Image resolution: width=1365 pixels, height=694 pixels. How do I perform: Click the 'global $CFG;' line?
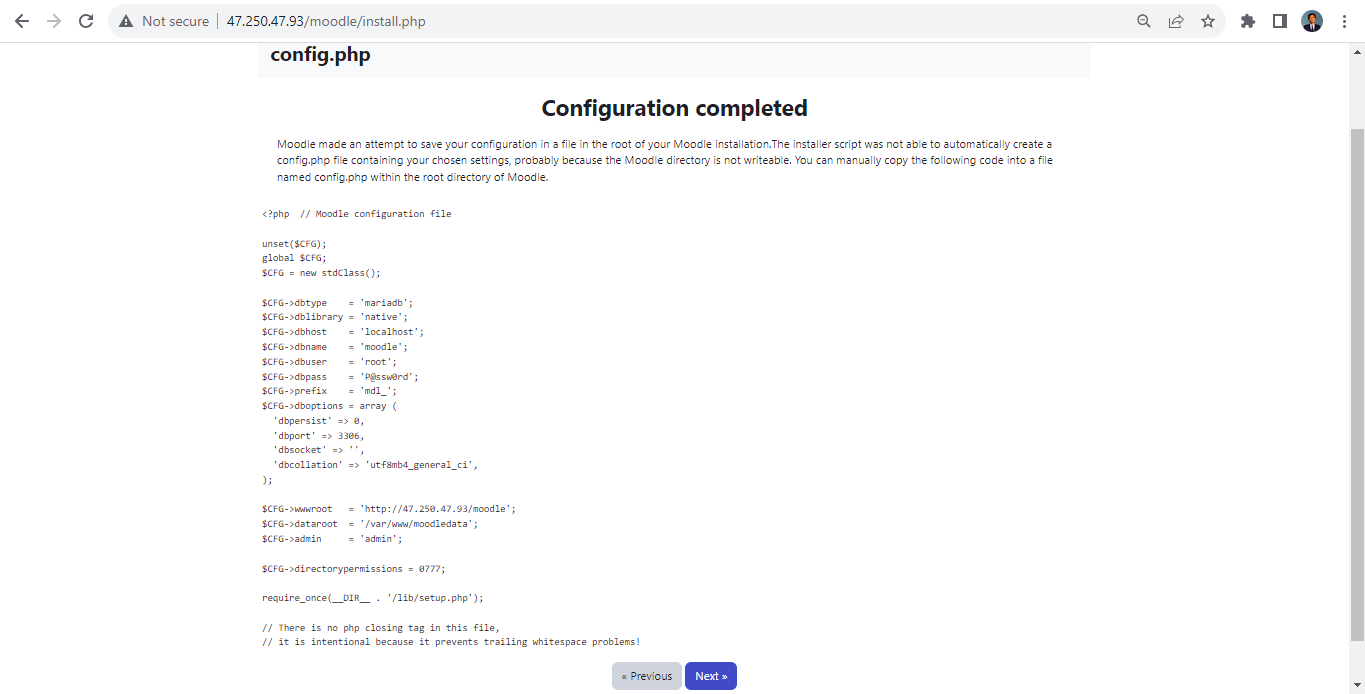[x=294, y=258]
